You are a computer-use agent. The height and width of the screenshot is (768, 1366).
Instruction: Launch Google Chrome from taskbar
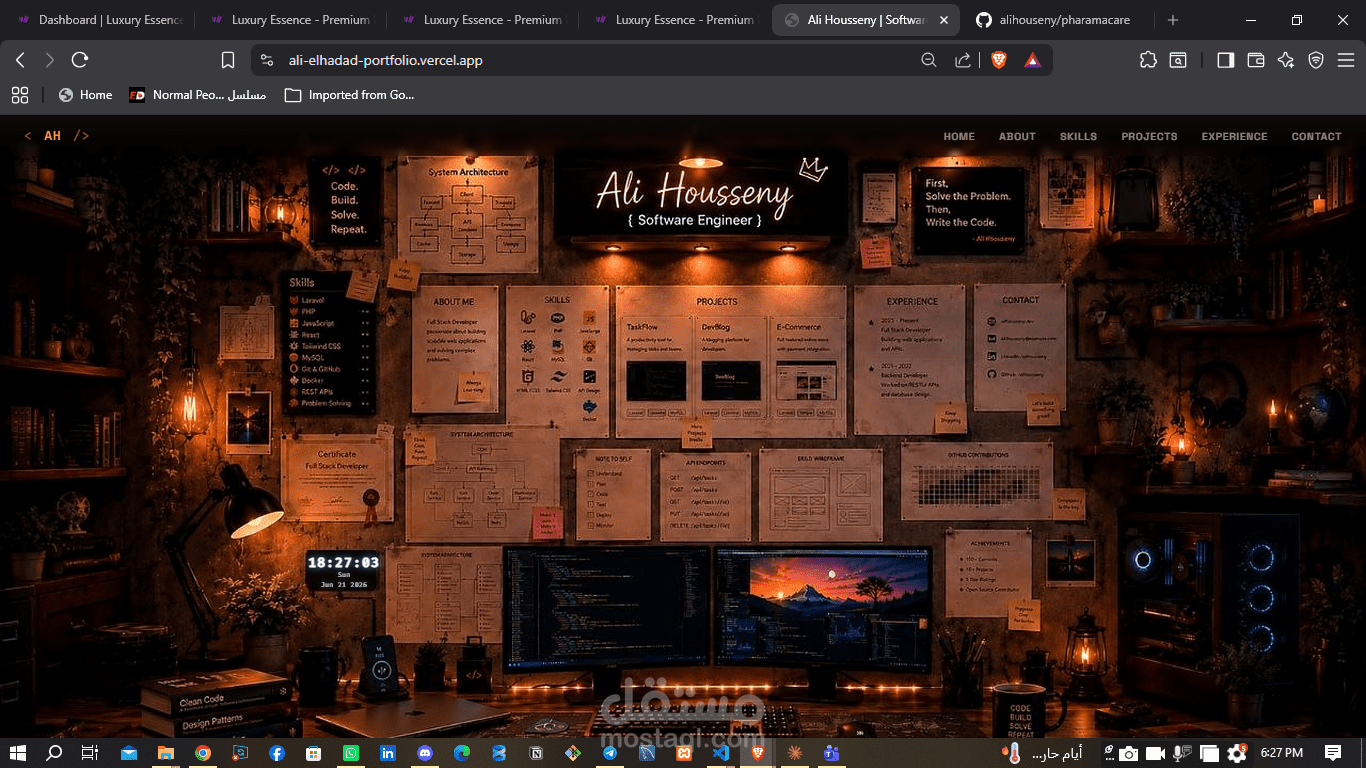coord(203,753)
